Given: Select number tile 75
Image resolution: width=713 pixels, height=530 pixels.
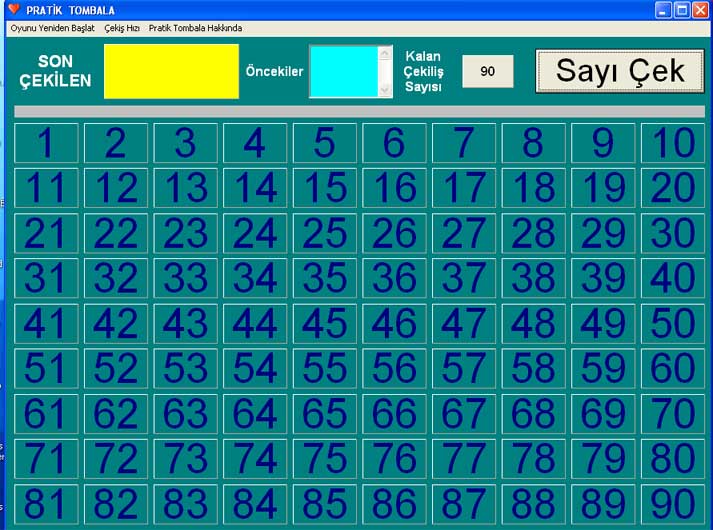Looking at the screenshot, I should click(325, 459).
